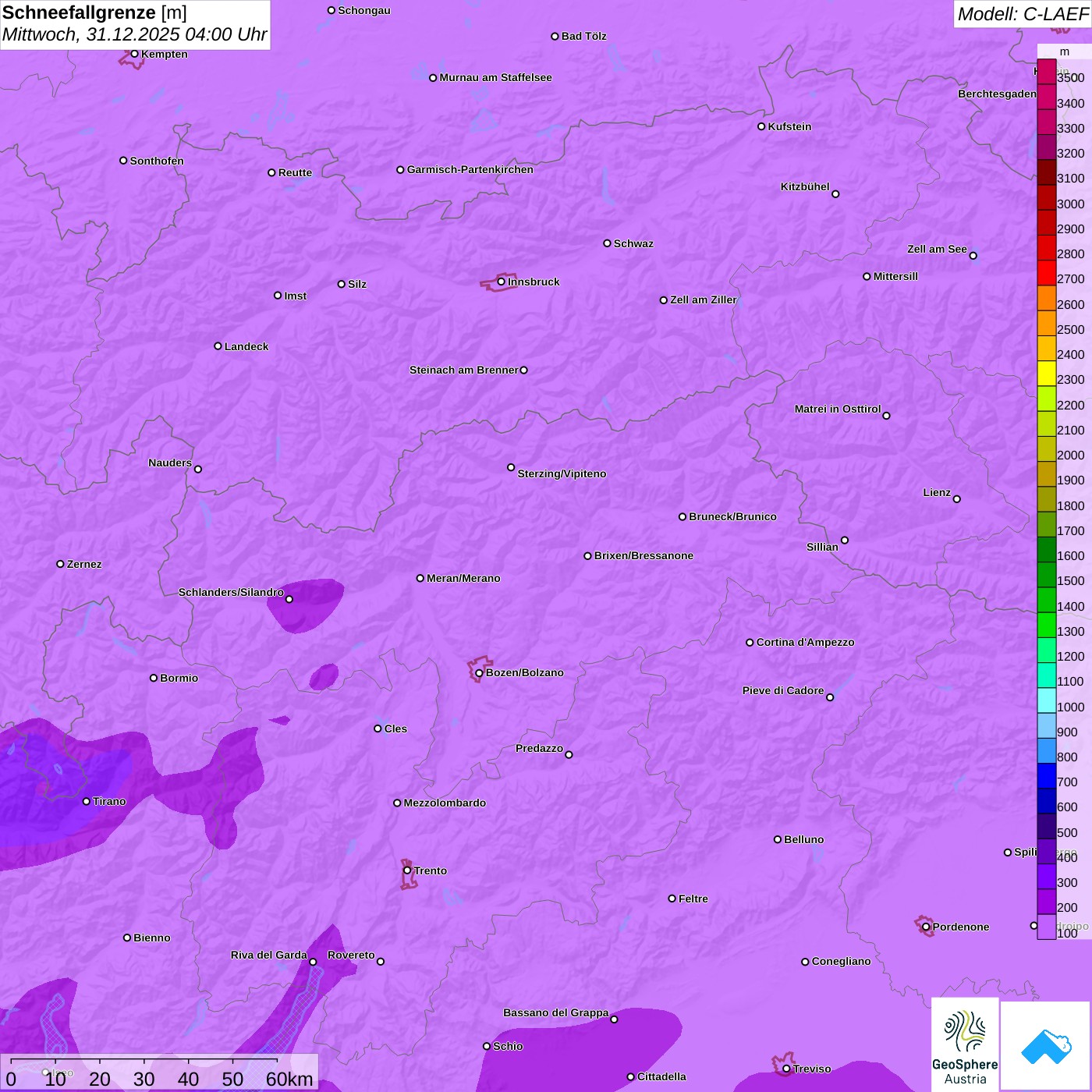Click the Pieve di Cadore label
Screen dimensions: 1092x1092
[783, 690]
